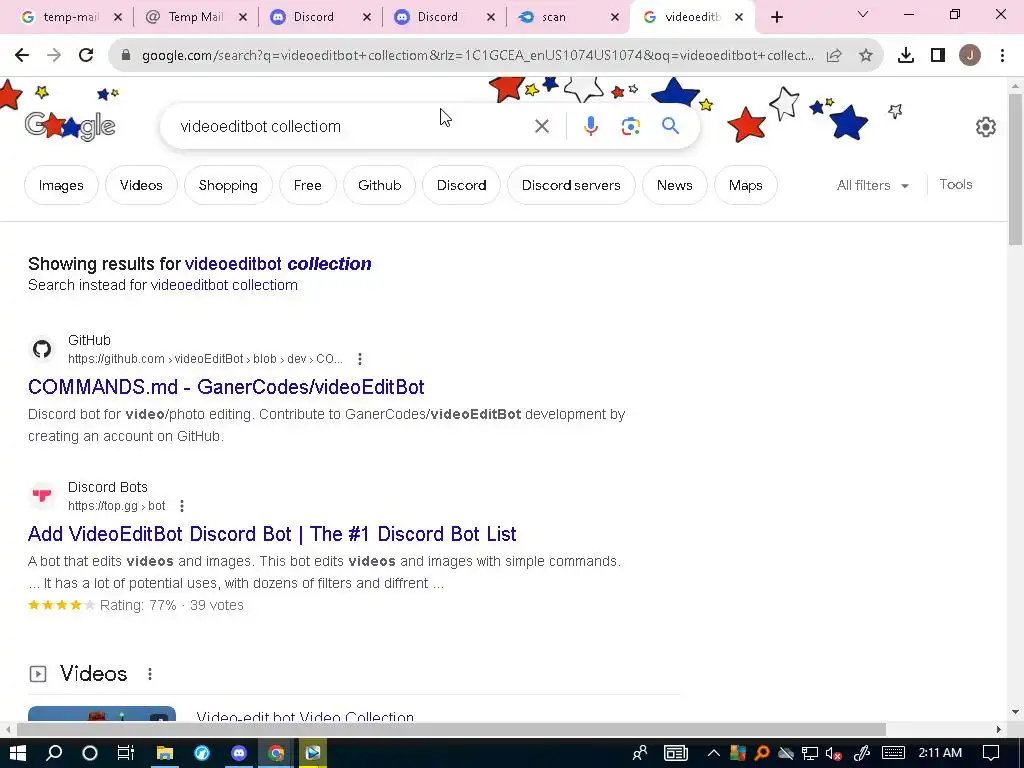Click the vertical page scrollbar
The width and height of the screenshot is (1024, 768).
pyautogui.click(x=1015, y=170)
